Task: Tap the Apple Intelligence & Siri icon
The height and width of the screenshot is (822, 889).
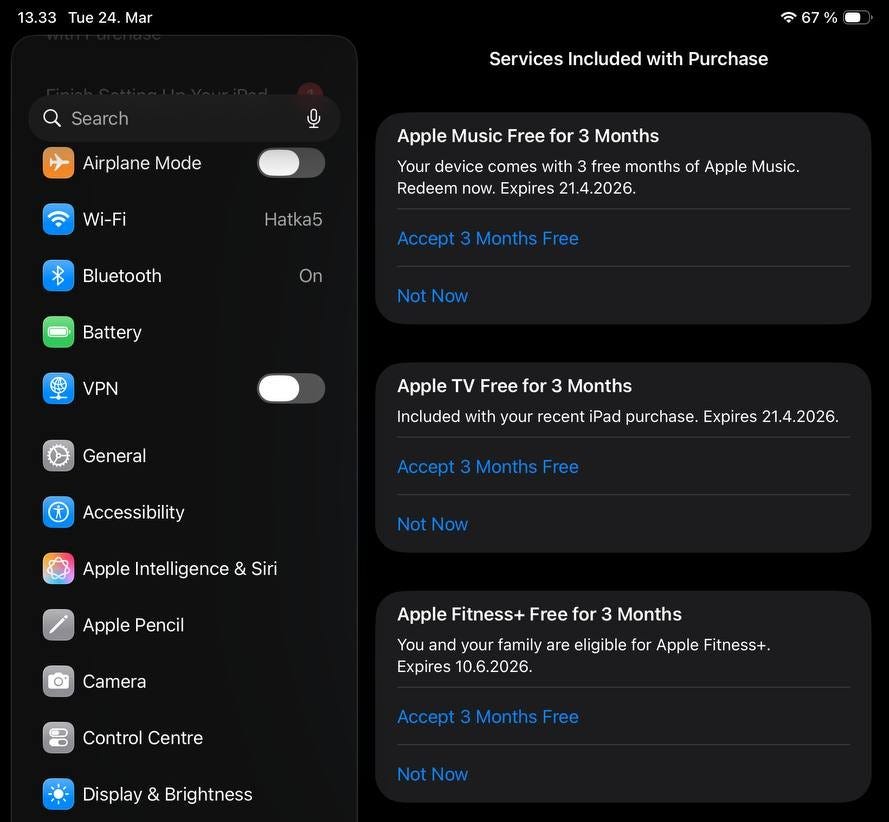Action: (x=58, y=568)
